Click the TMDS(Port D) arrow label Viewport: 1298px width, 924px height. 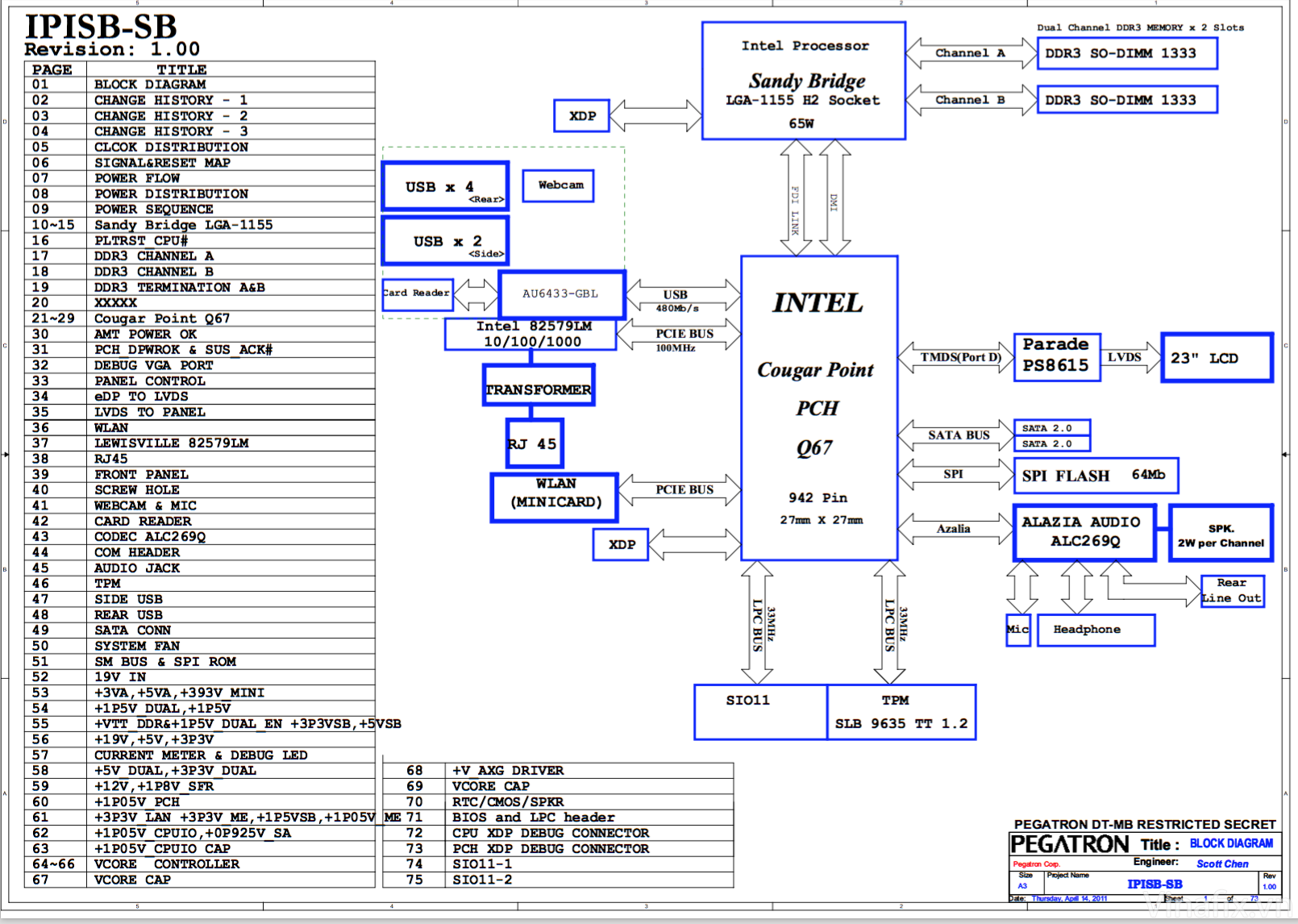click(x=961, y=357)
